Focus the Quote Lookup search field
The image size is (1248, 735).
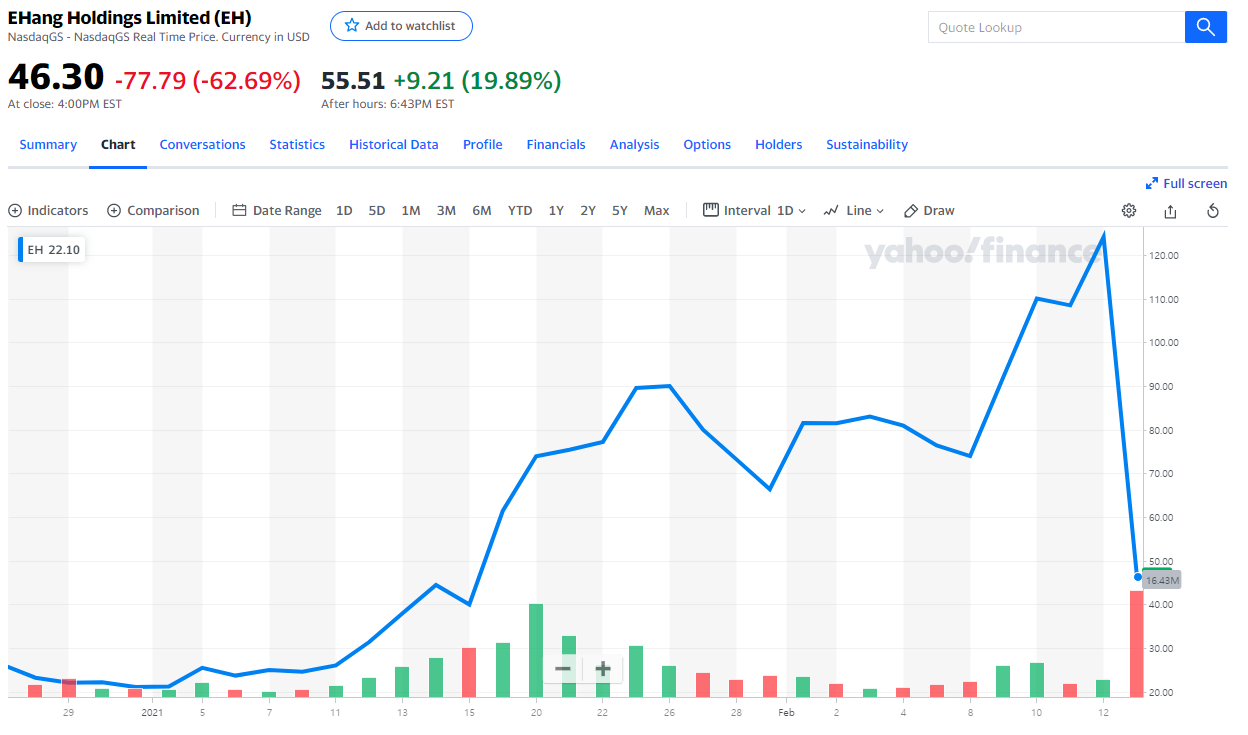pos(1056,27)
